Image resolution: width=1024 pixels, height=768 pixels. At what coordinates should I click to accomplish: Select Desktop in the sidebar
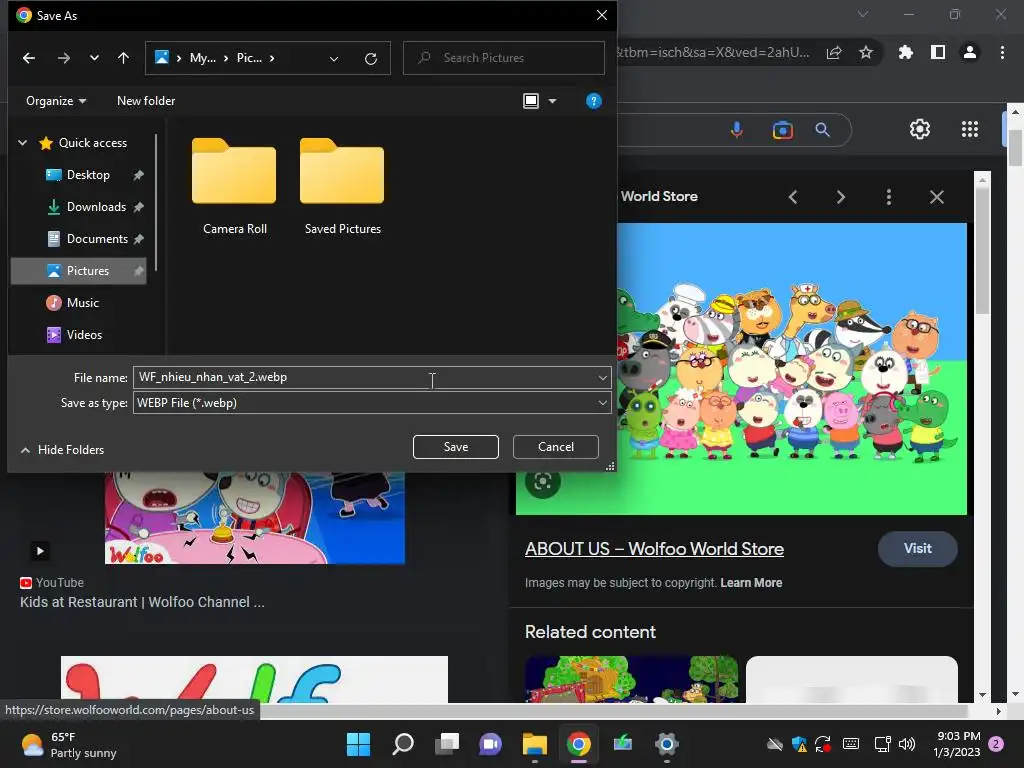[88, 174]
